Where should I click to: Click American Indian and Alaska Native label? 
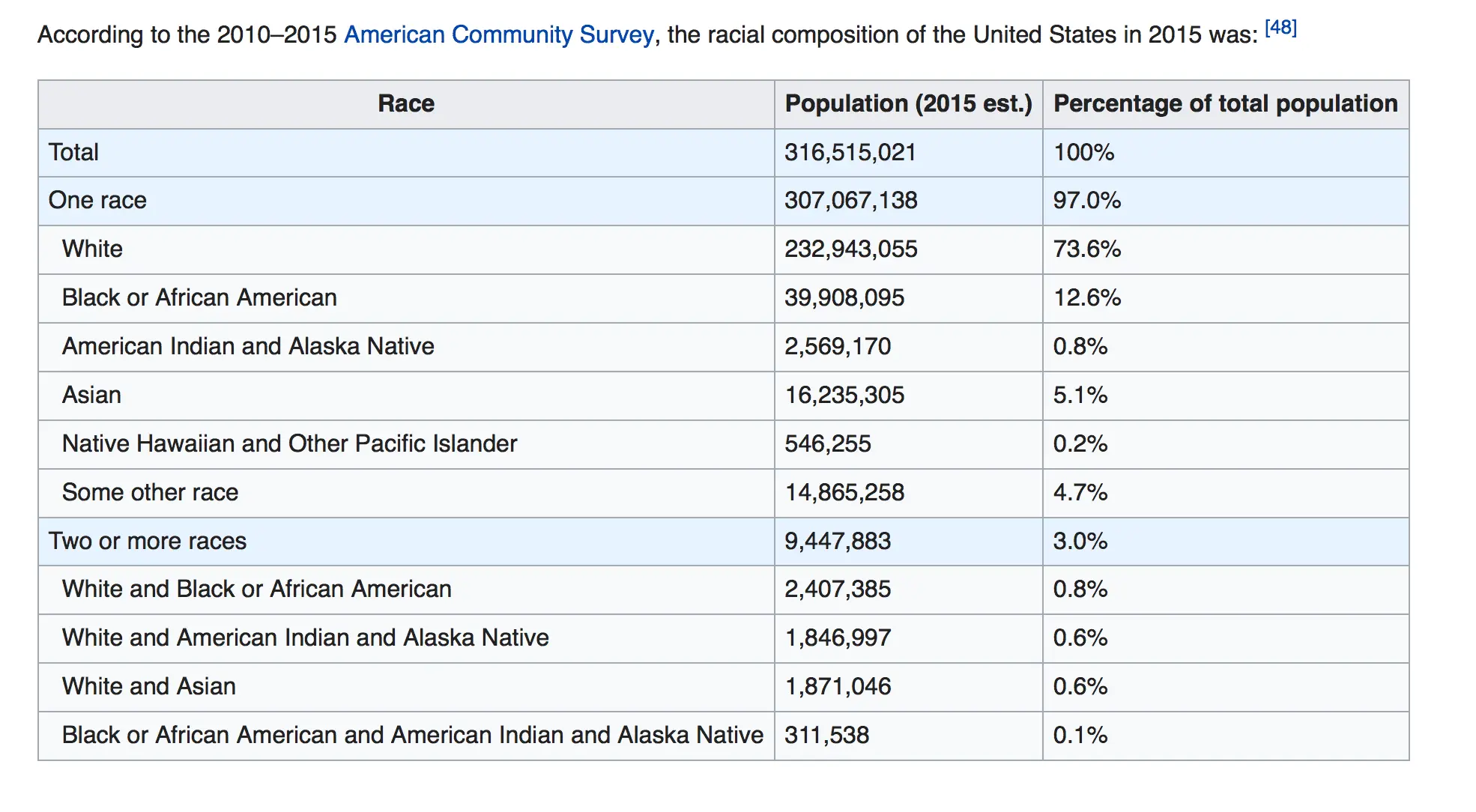pos(248,346)
